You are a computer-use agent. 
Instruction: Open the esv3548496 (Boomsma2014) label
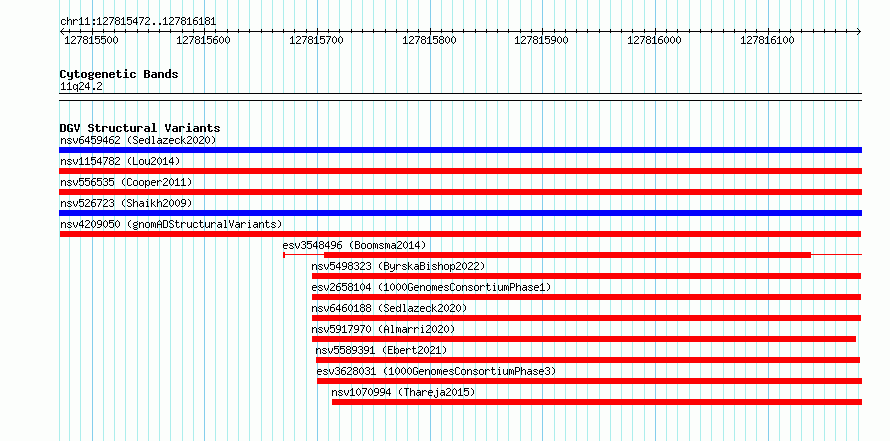click(354, 245)
